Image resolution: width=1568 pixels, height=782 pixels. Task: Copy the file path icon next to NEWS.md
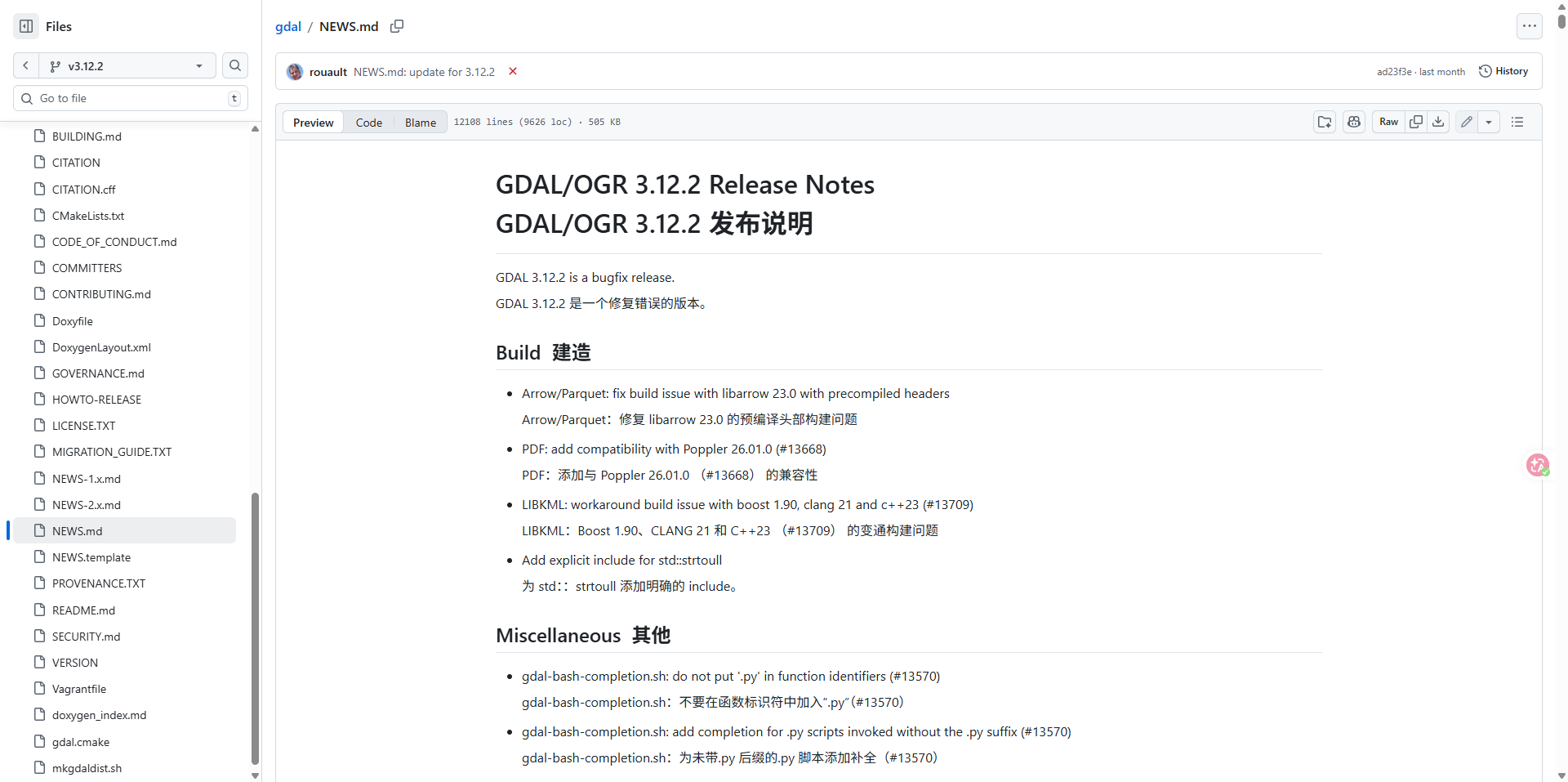coord(397,26)
